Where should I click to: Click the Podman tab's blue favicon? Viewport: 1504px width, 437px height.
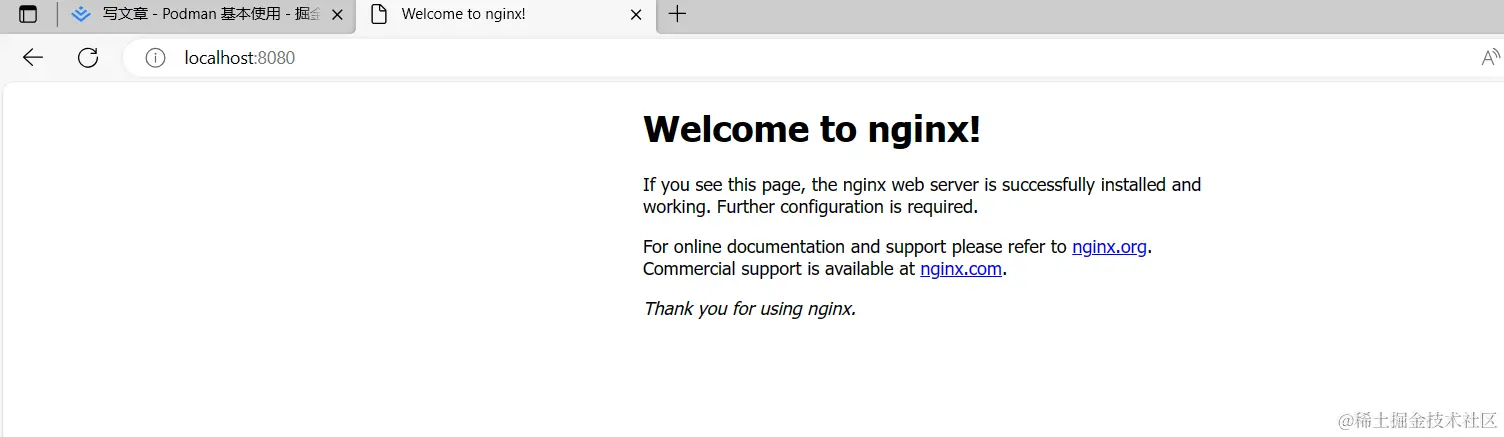tap(81, 15)
